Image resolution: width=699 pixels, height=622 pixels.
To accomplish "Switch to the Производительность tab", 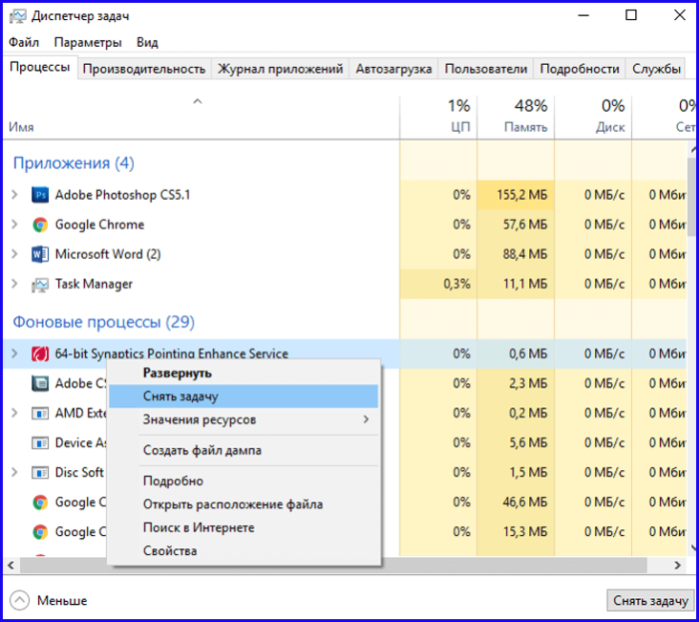I will [x=144, y=69].
